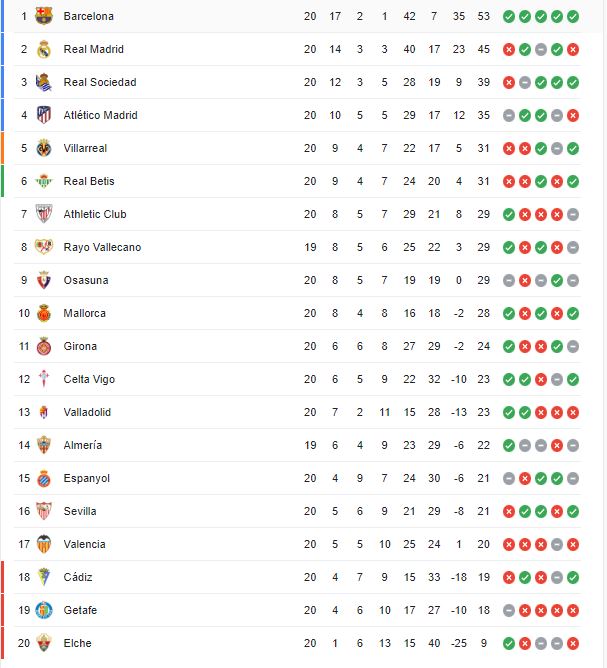The width and height of the screenshot is (607, 668).
Task: Open the Celta Vigo team link
Action: click(x=89, y=379)
